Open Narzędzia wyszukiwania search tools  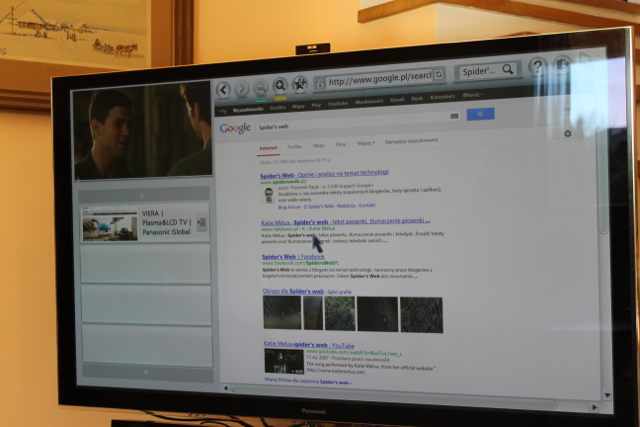[x=411, y=141]
